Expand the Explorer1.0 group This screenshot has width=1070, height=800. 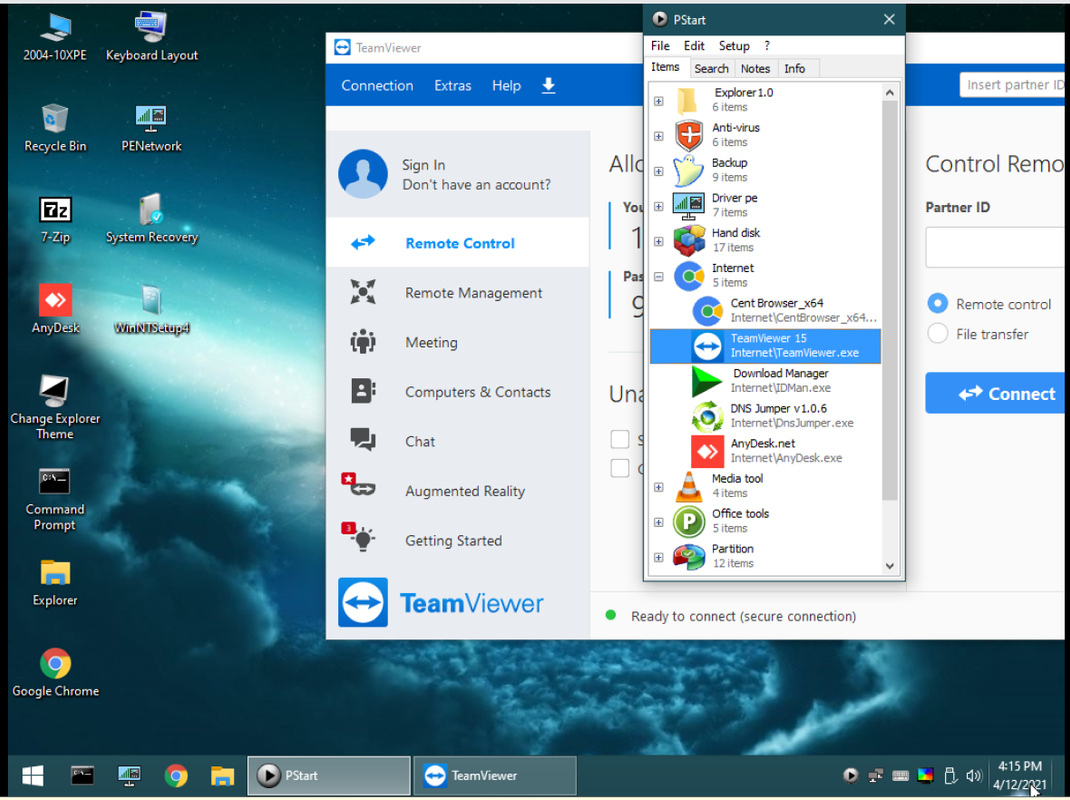[659, 101]
